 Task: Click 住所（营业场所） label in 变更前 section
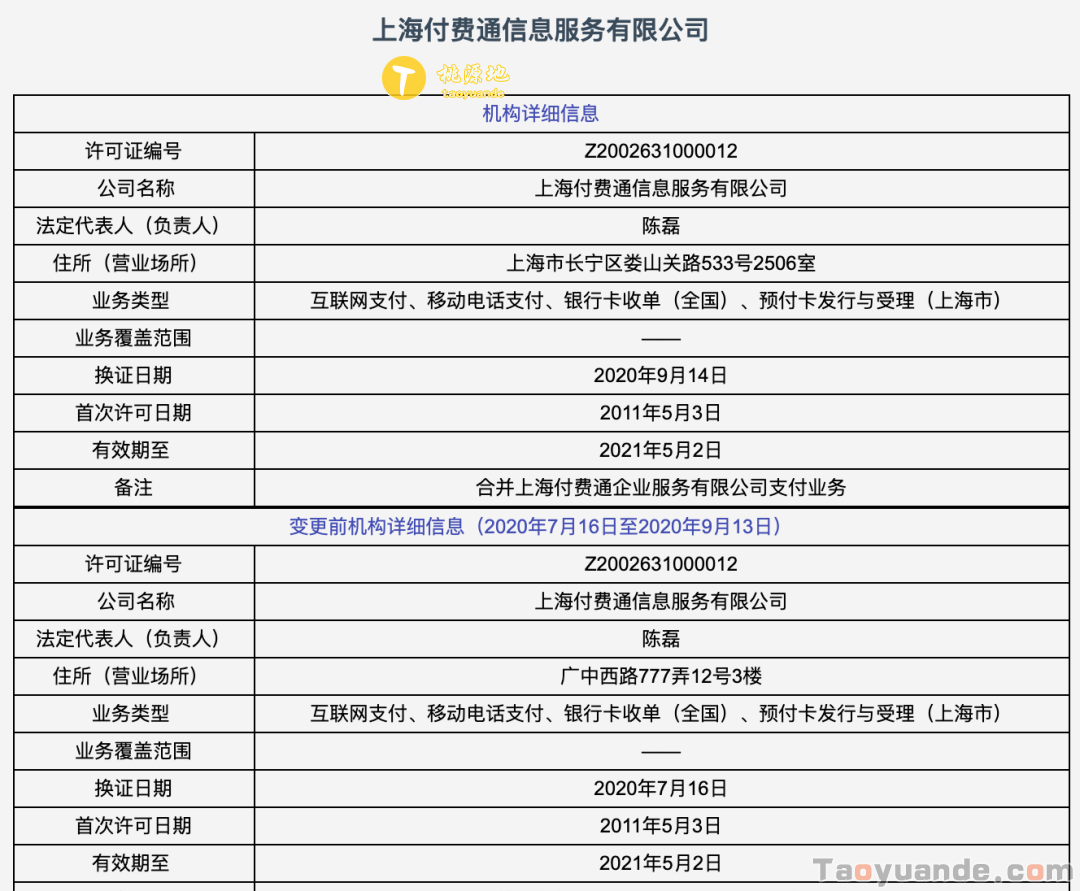point(125,676)
